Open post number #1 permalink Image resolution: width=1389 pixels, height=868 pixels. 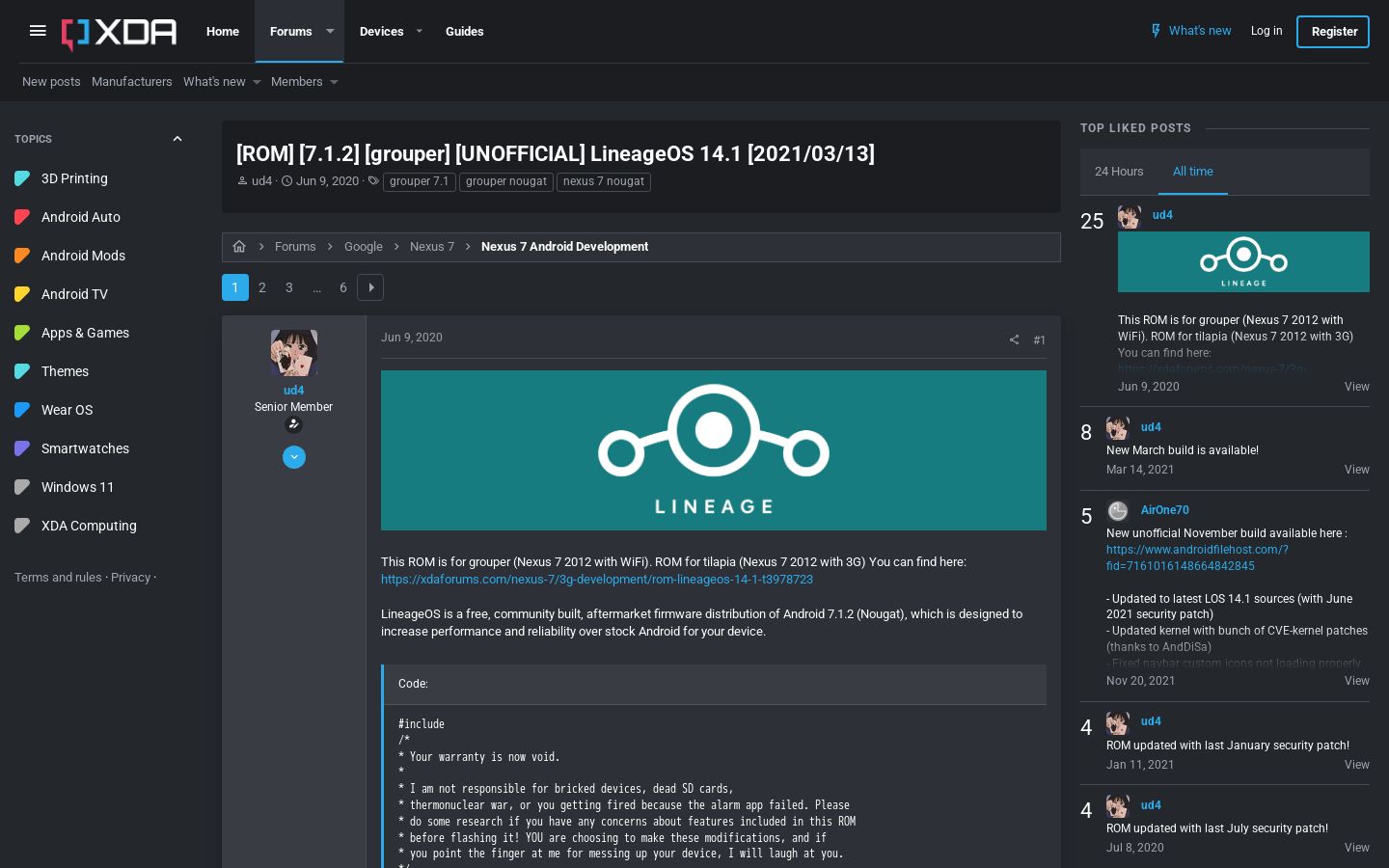click(x=1039, y=339)
